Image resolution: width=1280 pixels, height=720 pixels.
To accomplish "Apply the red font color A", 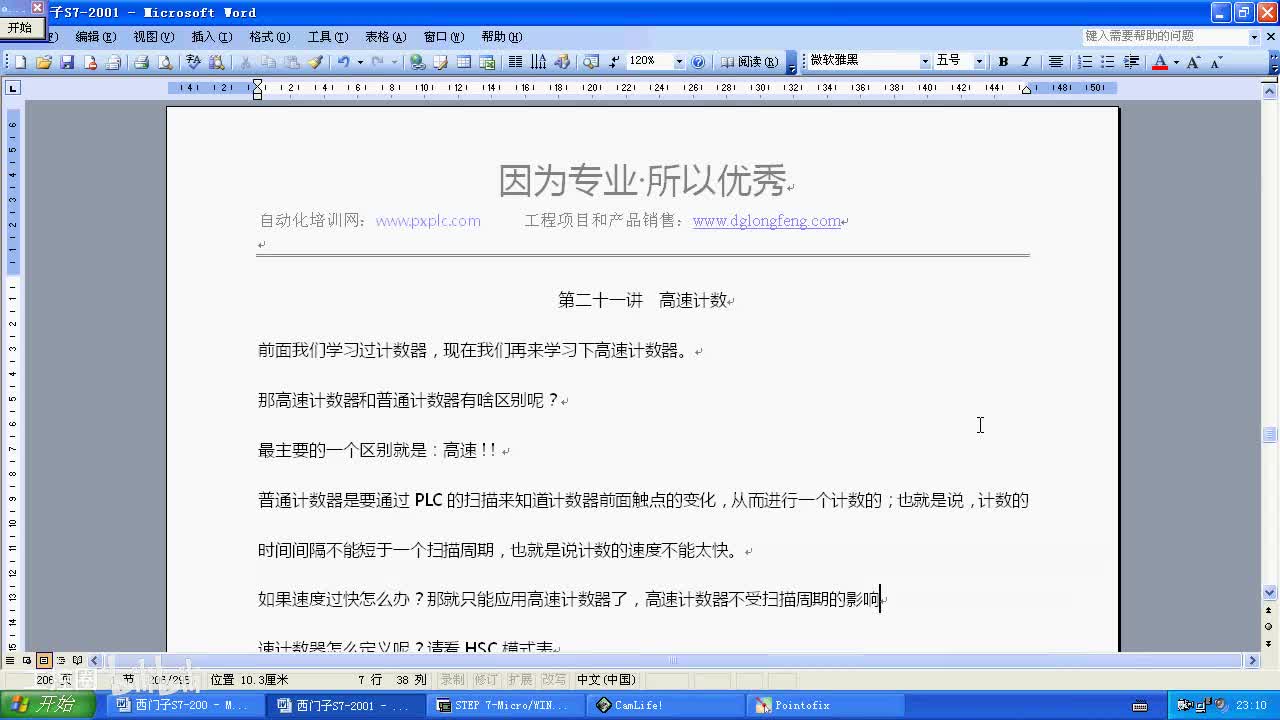I will pos(1160,62).
